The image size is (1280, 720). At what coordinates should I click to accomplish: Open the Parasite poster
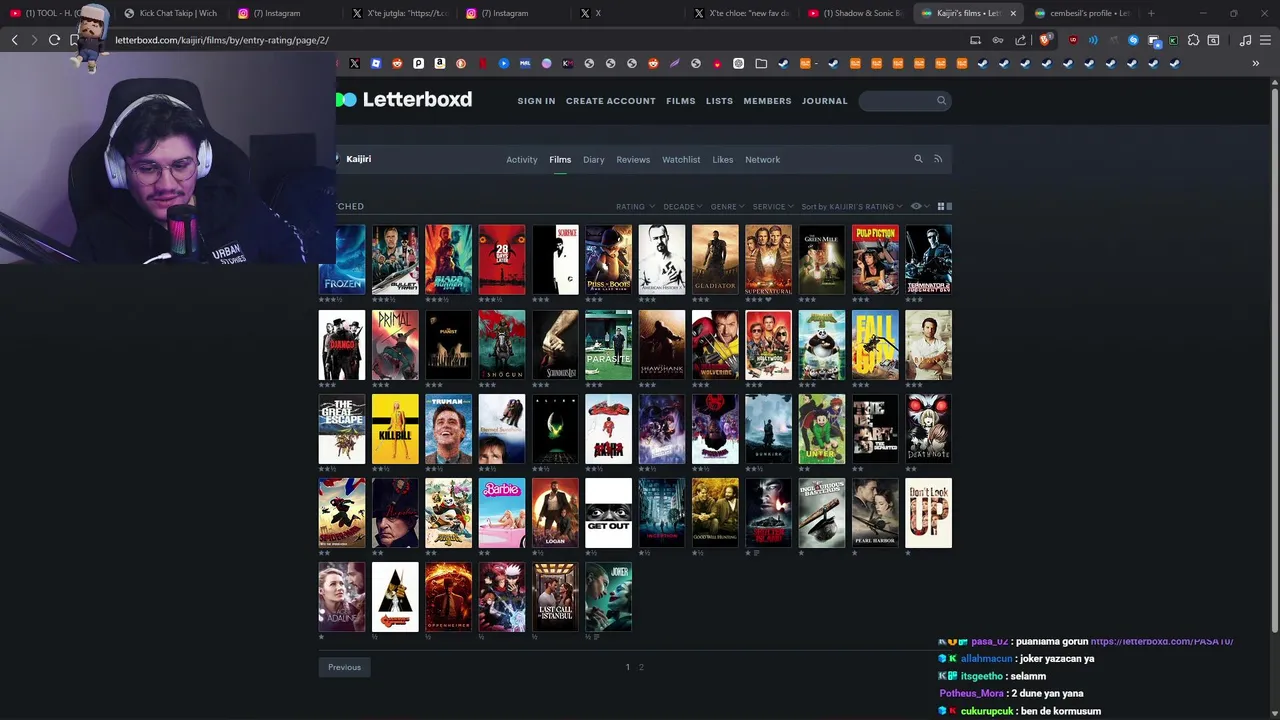pos(609,345)
